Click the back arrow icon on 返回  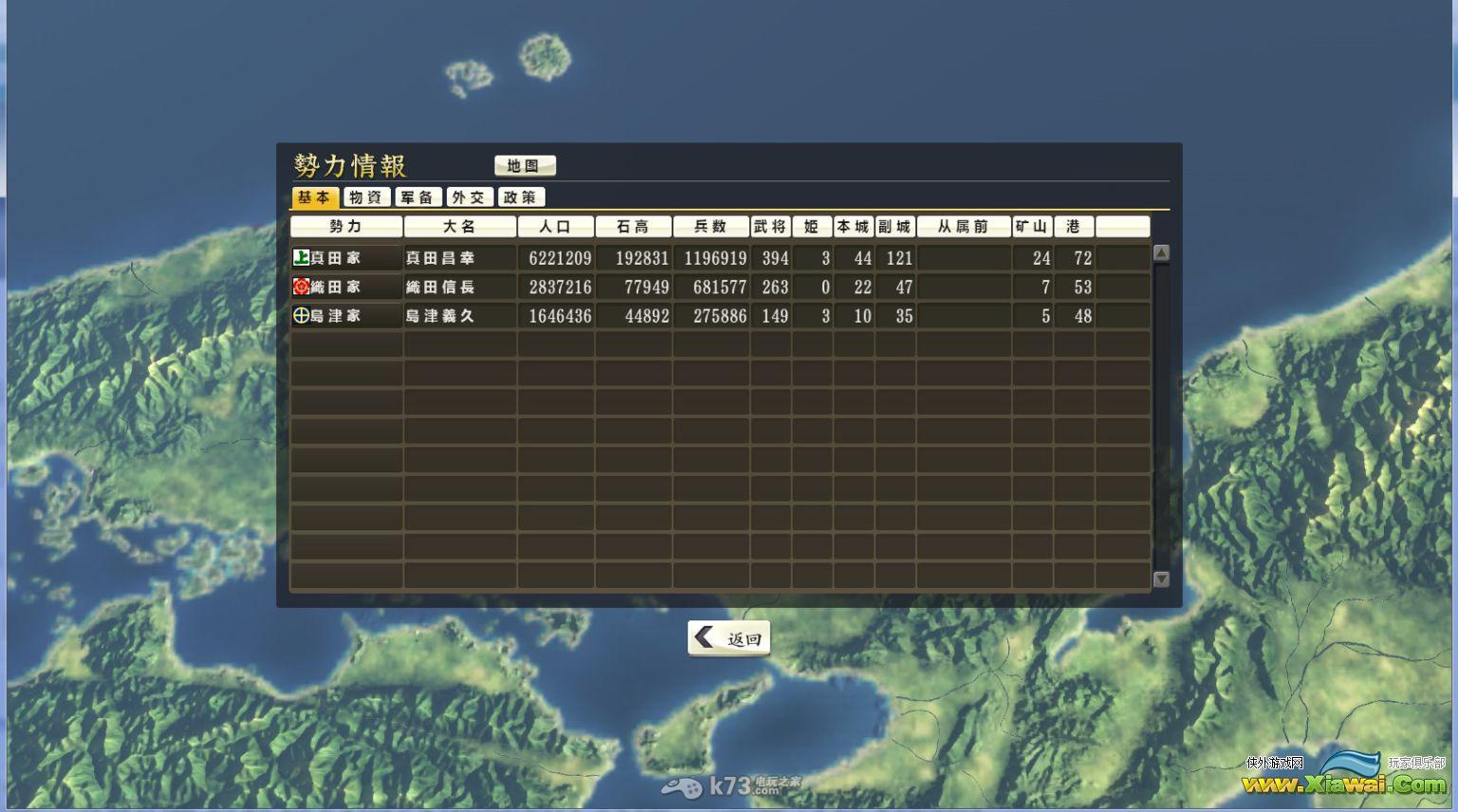(704, 637)
